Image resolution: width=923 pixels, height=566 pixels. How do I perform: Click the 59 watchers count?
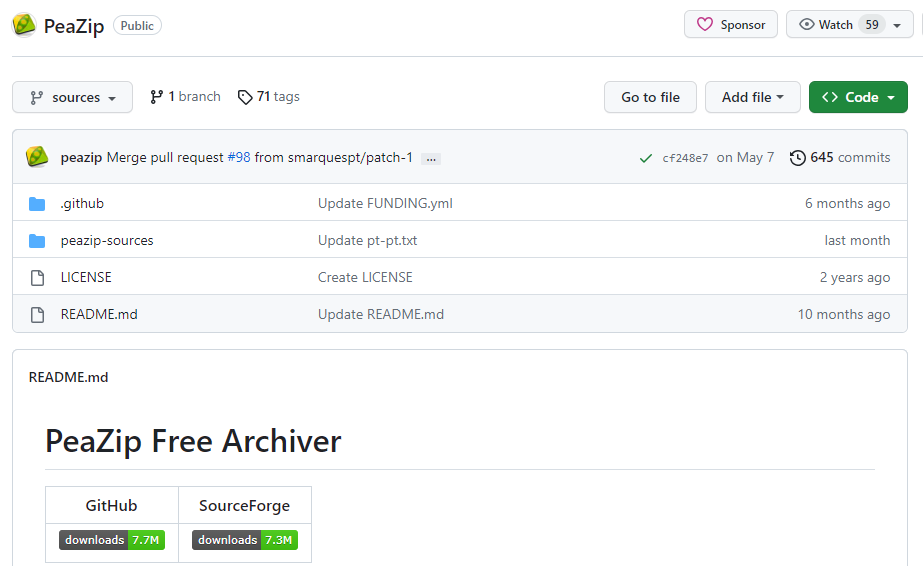(x=872, y=25)
